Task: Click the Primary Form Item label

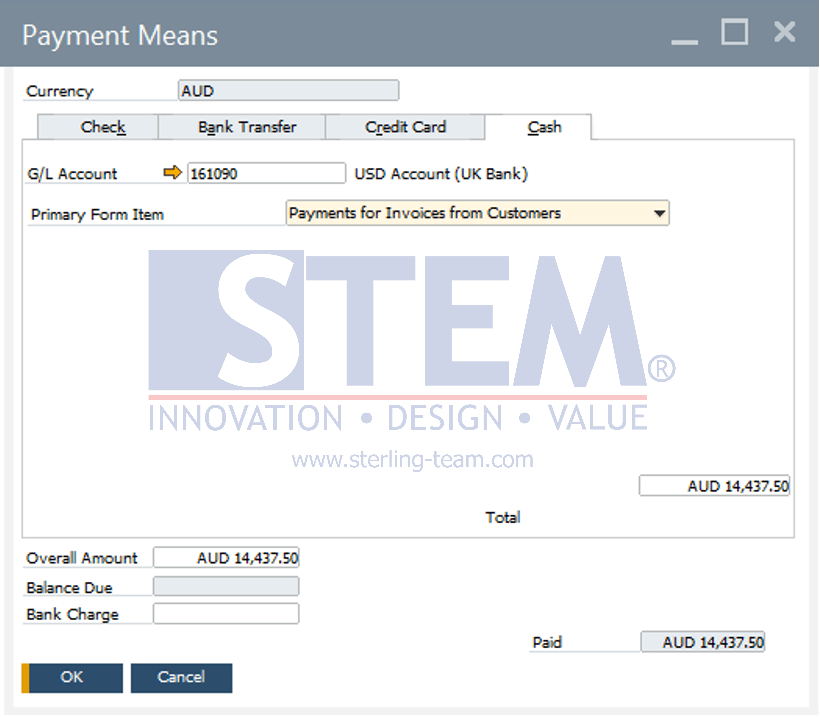Action: [97, 214]
